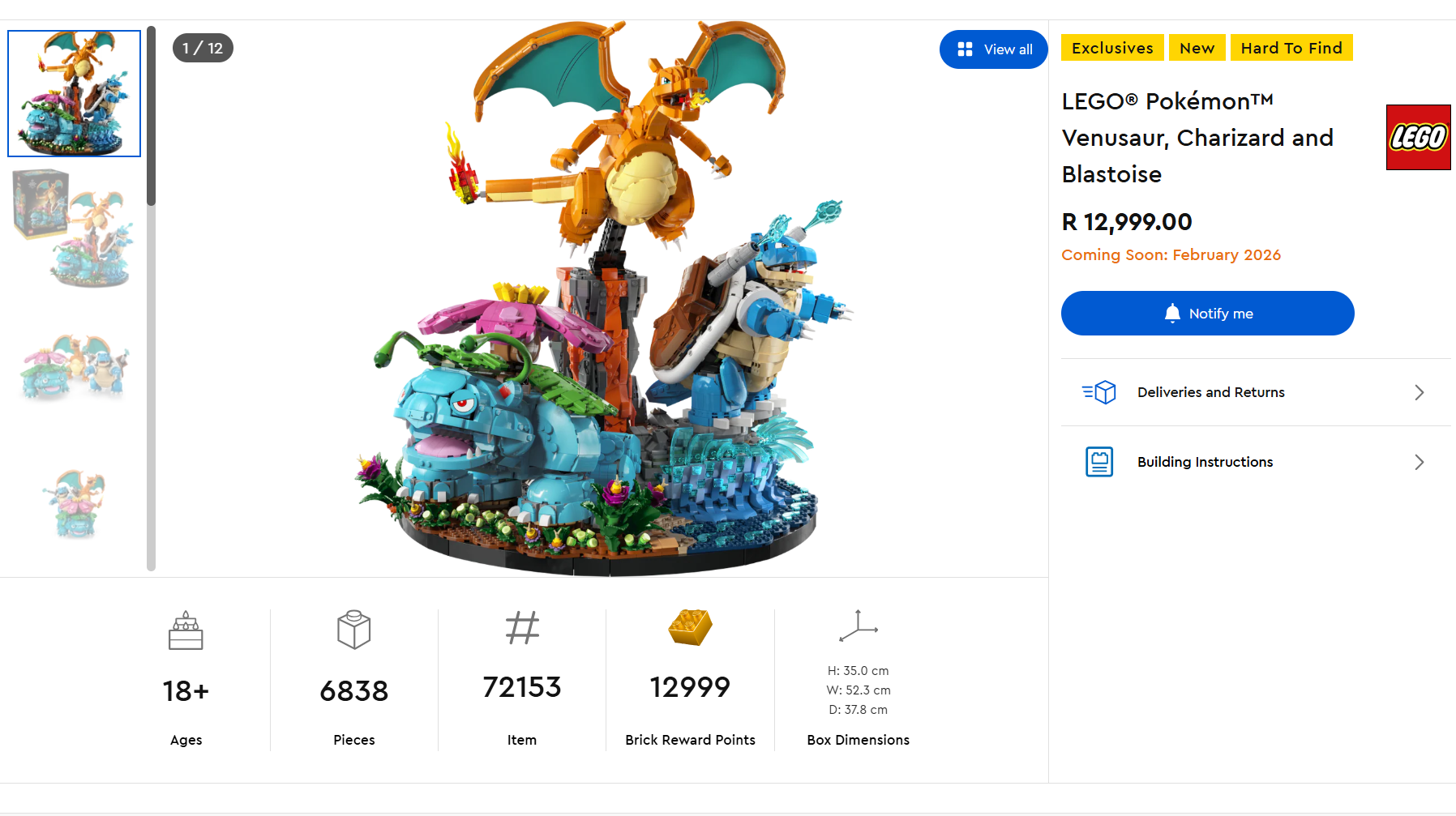Image resolution: width=1456 pixels, height=816 pixels.
Task: Click the hashtag Item number icon
Action: click(x=521, y=628)
